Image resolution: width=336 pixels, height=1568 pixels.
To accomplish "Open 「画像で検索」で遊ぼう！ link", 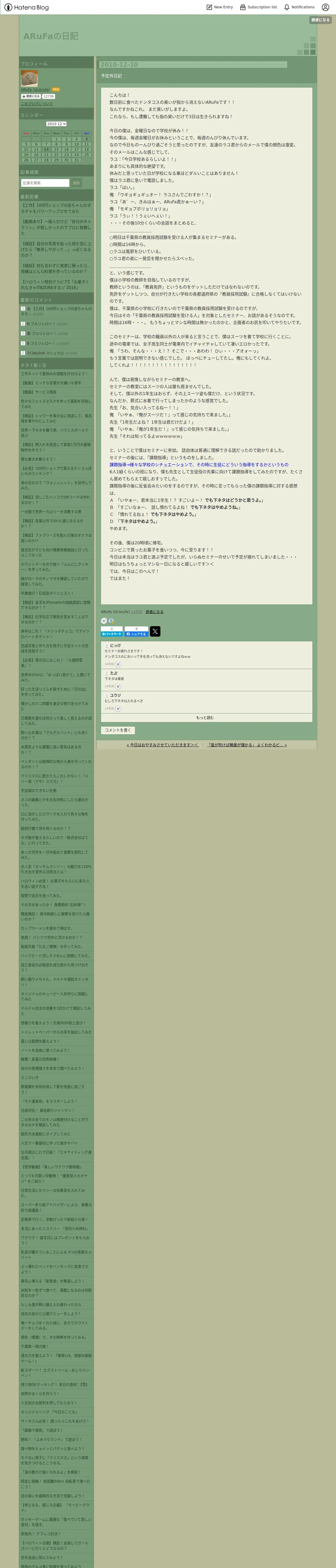I will [42, 1431].
